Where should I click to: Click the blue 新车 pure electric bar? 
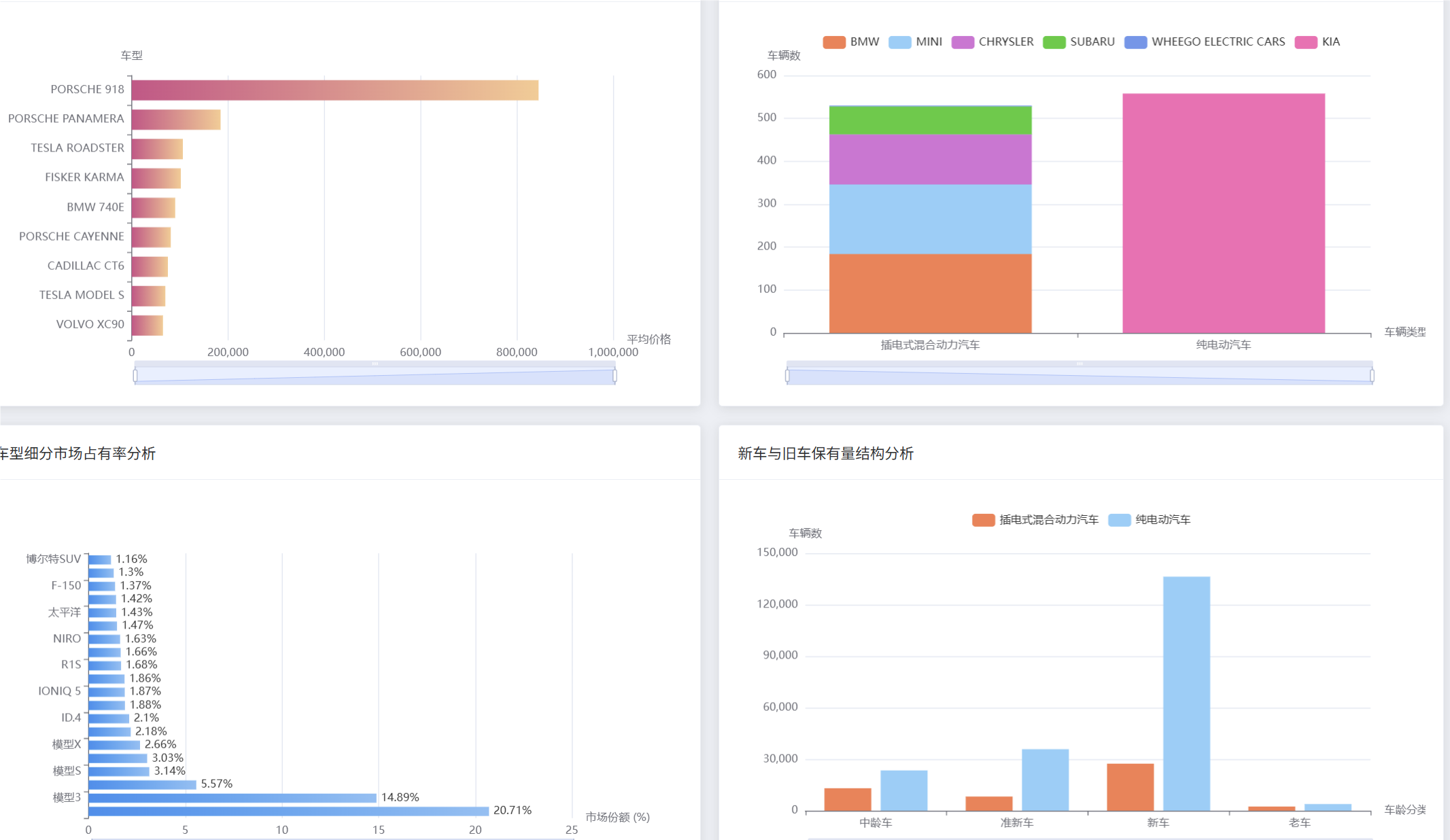click(1186, 694)
